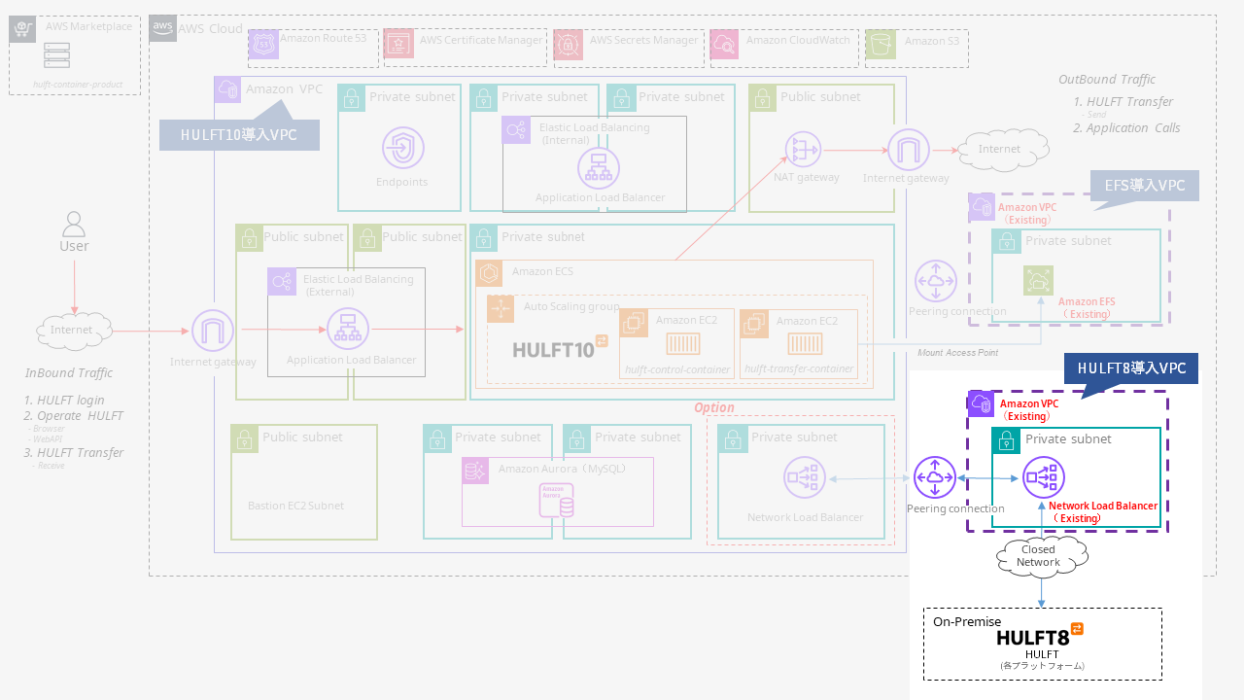Click the "3. HULFT Transfer" text
This screenshot has height=700, width=1244.
[74, 452]
